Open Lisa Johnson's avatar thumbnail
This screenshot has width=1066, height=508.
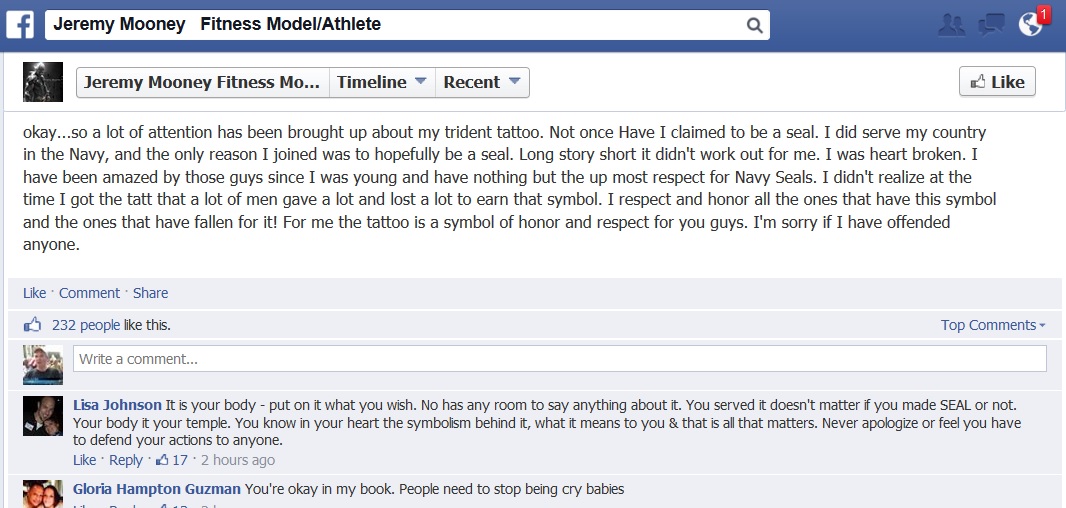[x=43, y=415]
